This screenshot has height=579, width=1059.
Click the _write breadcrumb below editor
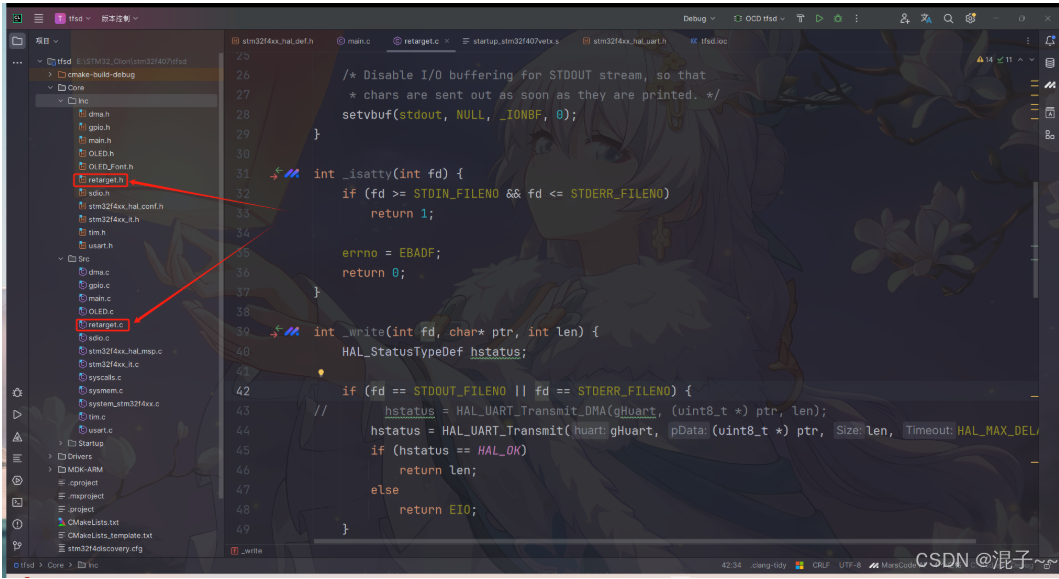(x=247, y=551)
